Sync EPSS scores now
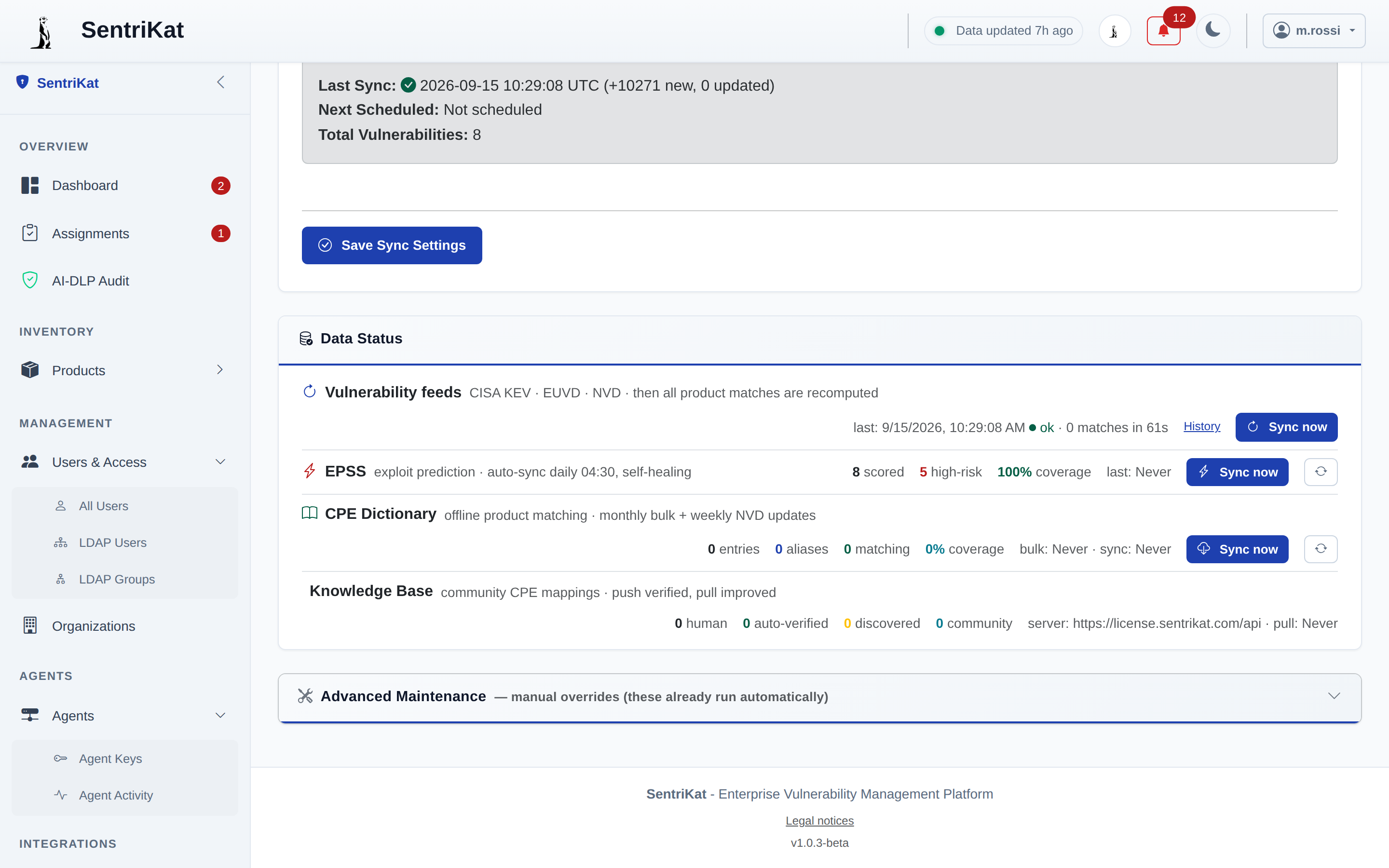1389x868 pixels. pos(1237,472)
